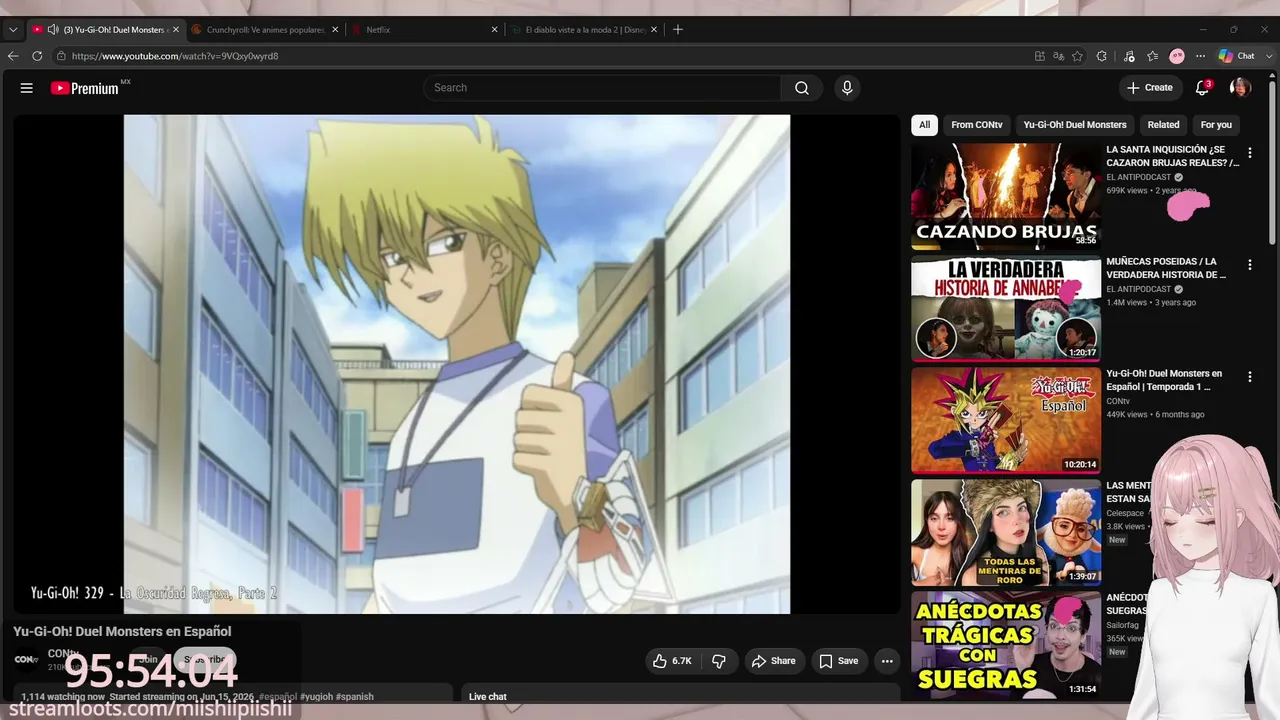Open options for Yu-Gi-Oh! Temporada 1 video
The width and height of the screenshot is (1280, 720).
point(1249,378)
